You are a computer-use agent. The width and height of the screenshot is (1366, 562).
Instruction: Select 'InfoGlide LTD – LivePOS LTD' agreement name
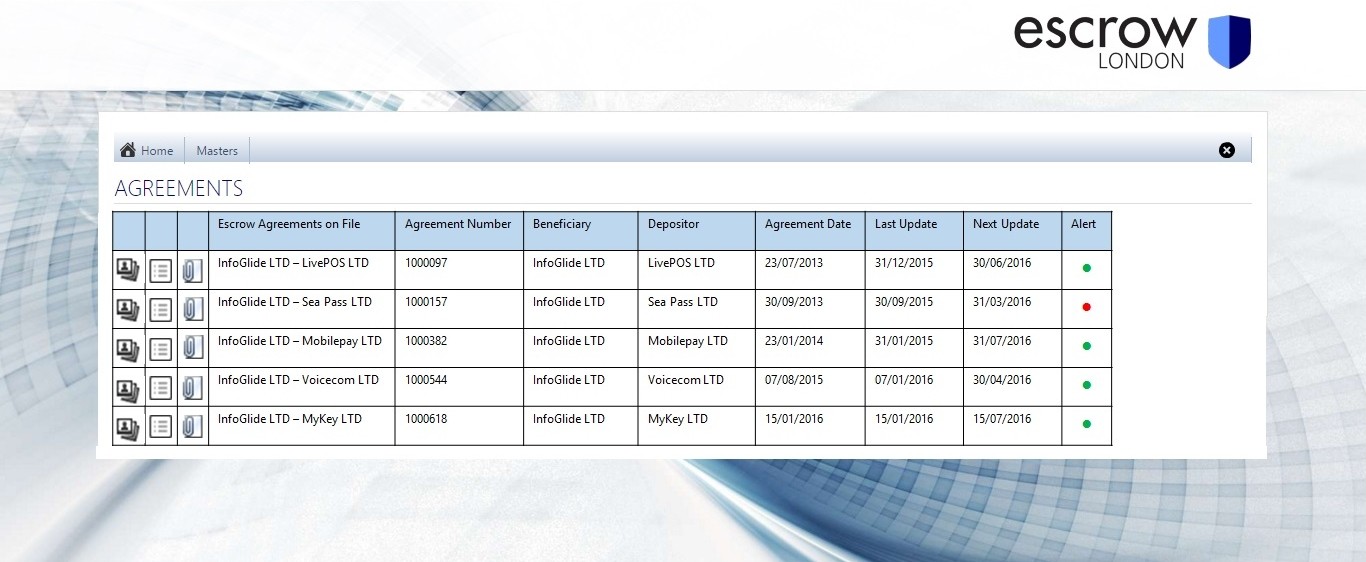point(293,263)
